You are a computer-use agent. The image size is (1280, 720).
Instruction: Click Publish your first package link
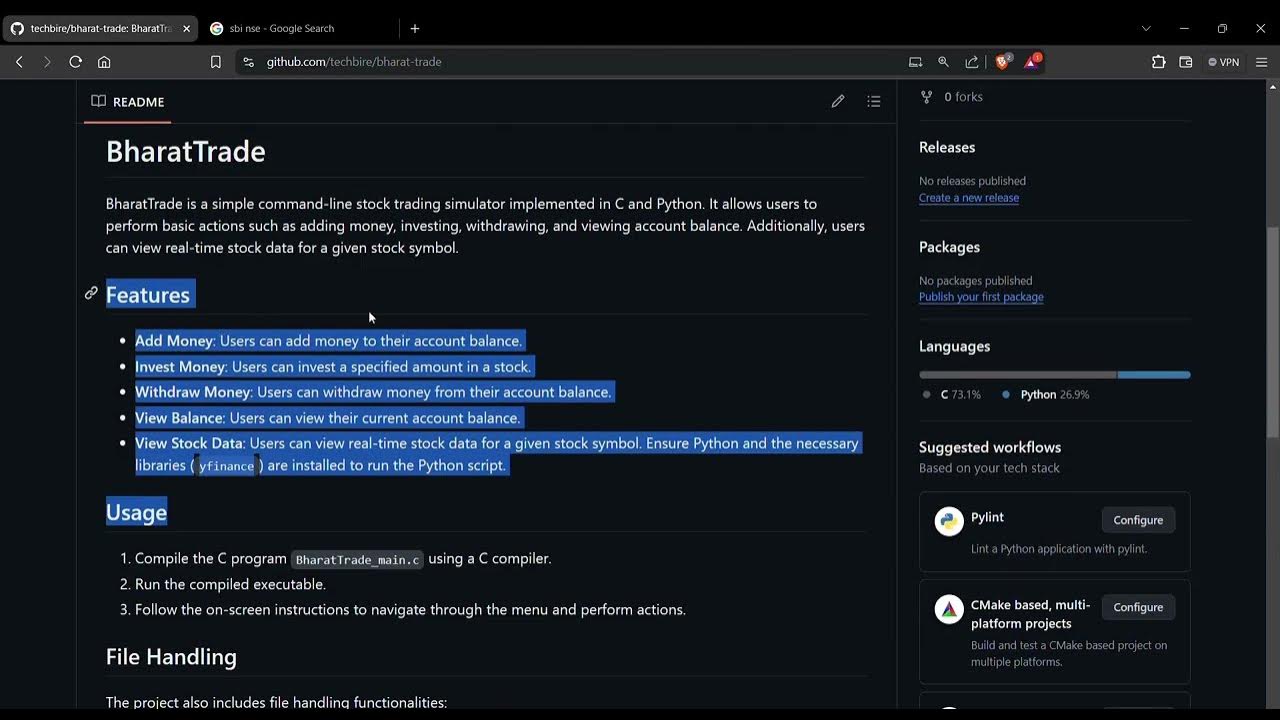980,297
